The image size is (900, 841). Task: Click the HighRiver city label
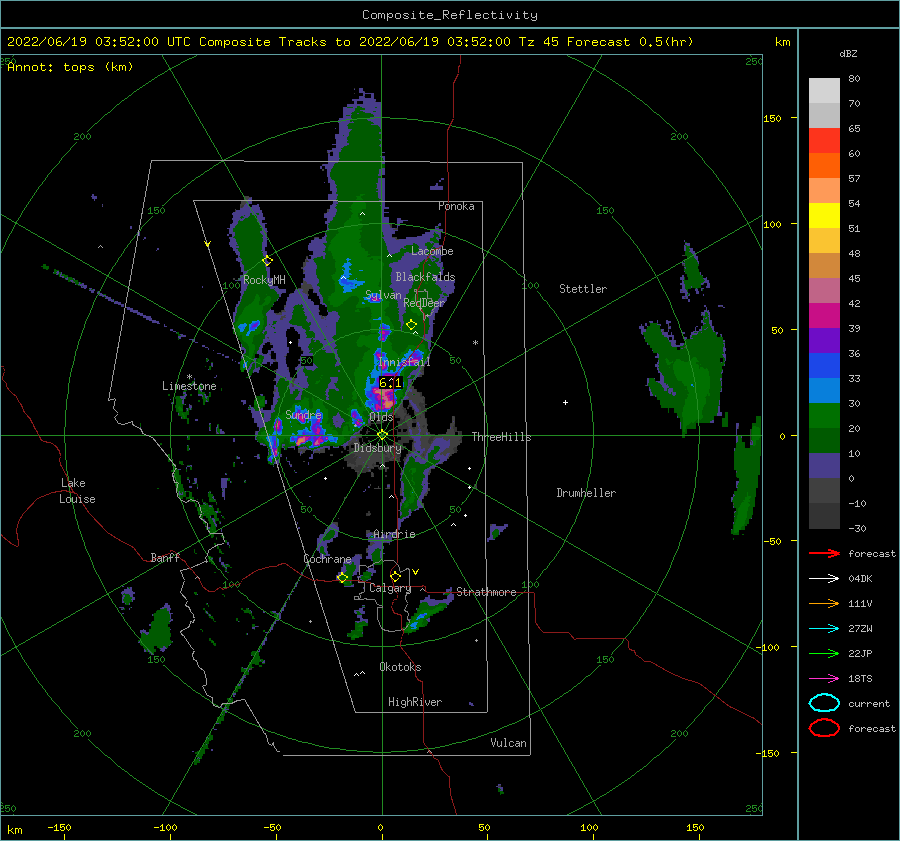[x=415, y=702]
